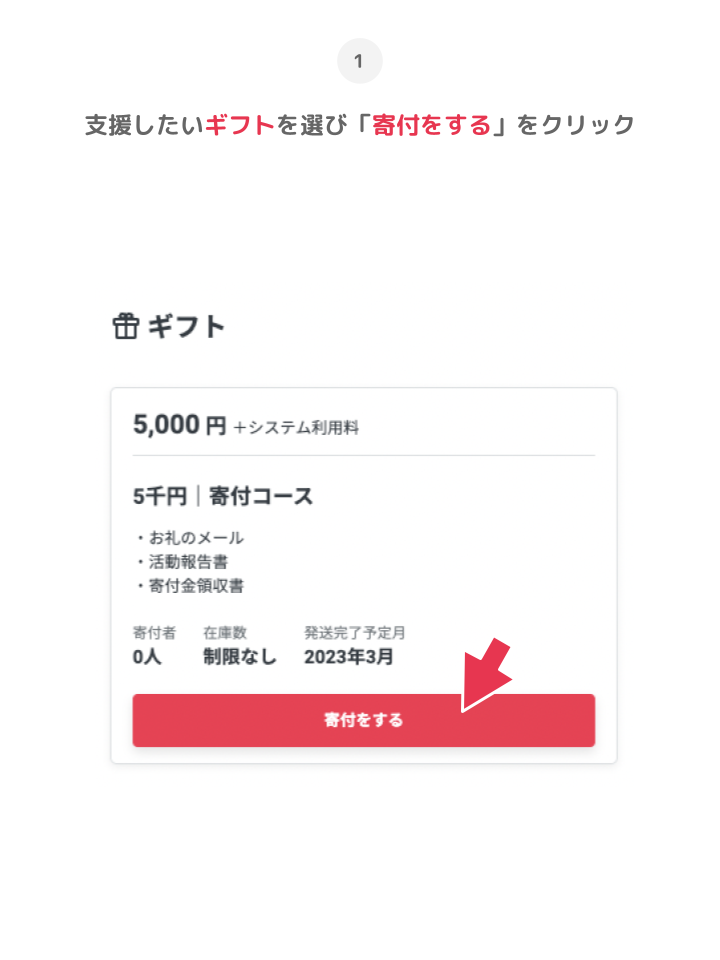This screenshot has height=960, width=720.
Task: Click the red arrow pointer graphic
Action: pyautogui.click(x=487, y=677)
